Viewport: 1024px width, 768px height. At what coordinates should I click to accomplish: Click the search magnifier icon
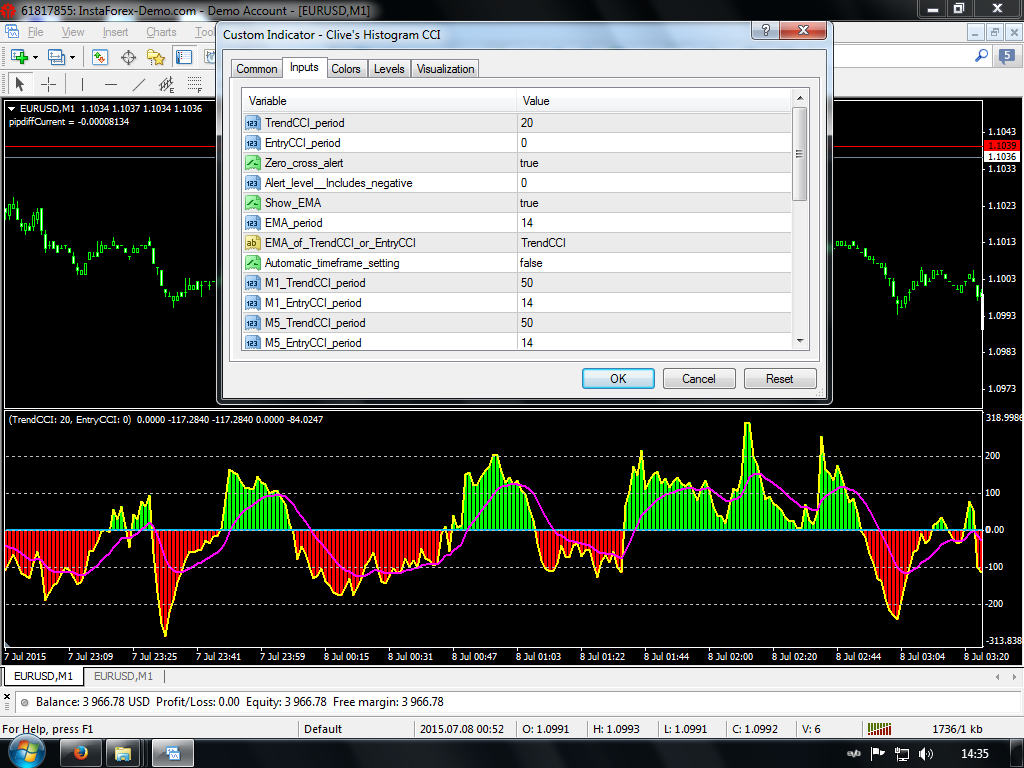coord(981,56)
